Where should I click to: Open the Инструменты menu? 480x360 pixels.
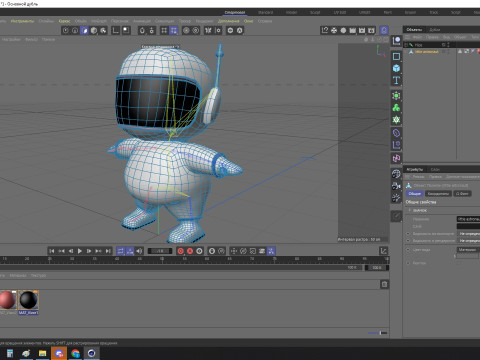click(x=22, y=21)
